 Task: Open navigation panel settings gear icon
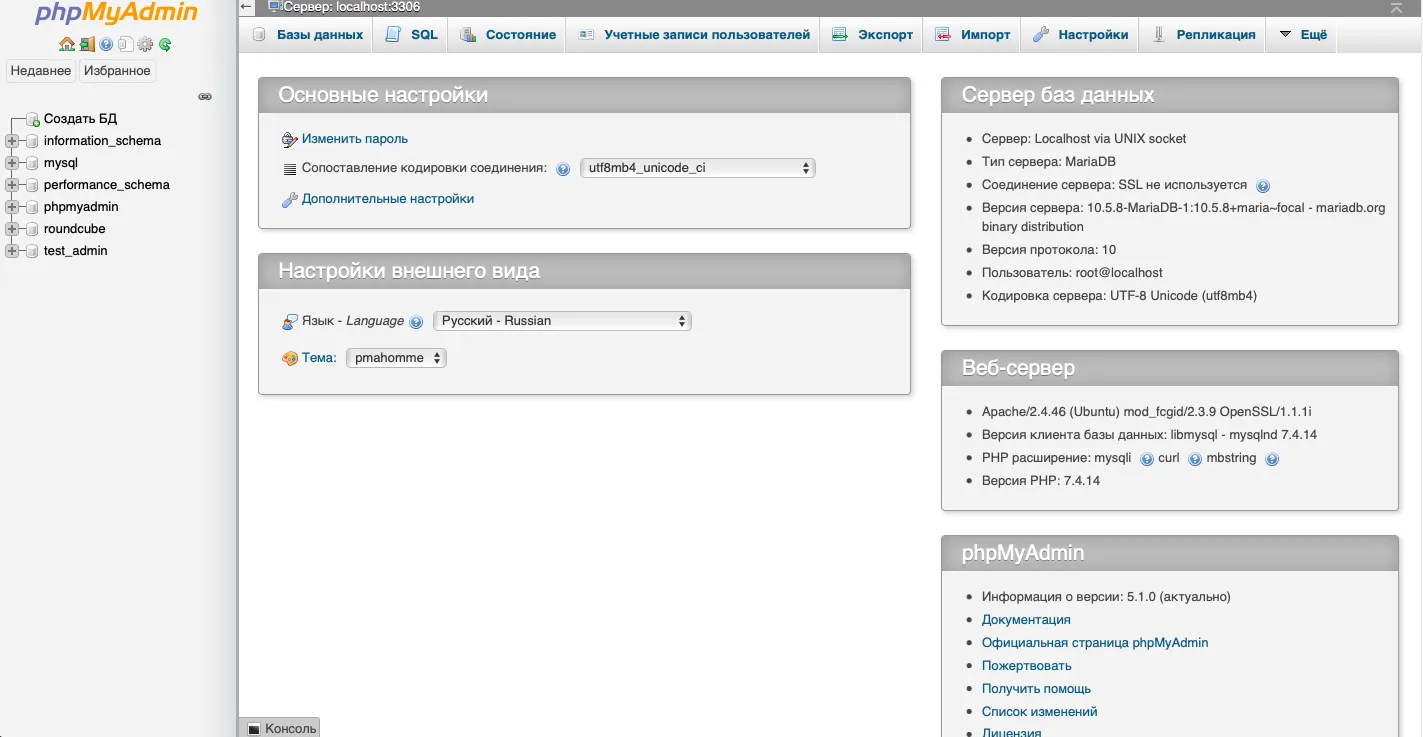145,44
